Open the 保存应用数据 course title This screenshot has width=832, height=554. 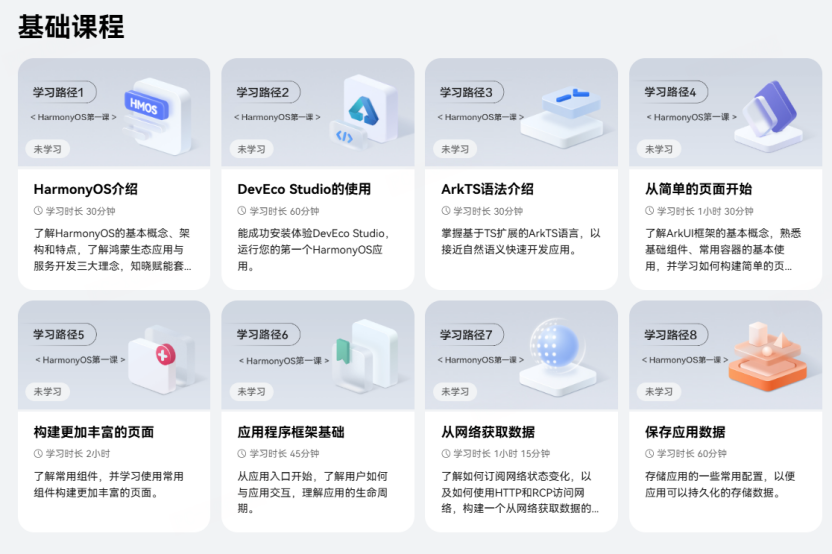pos(685,431)
